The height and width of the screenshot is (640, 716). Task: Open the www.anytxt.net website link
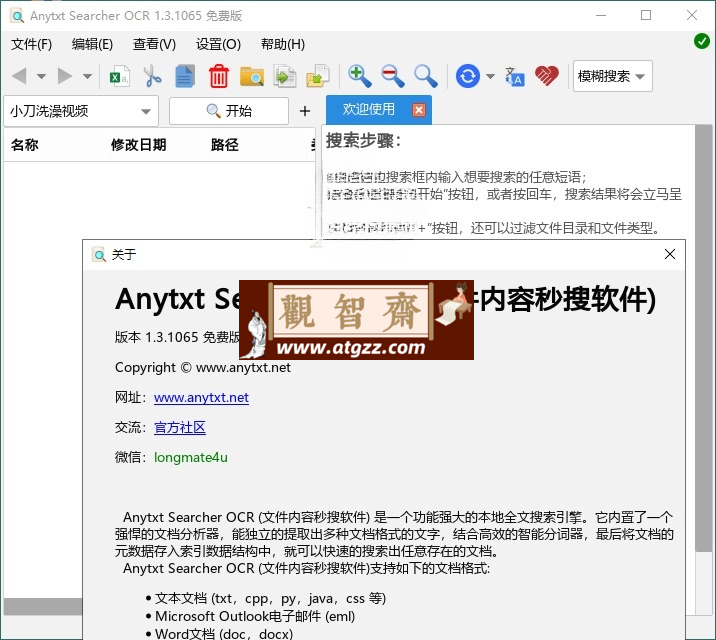[201, 398]
